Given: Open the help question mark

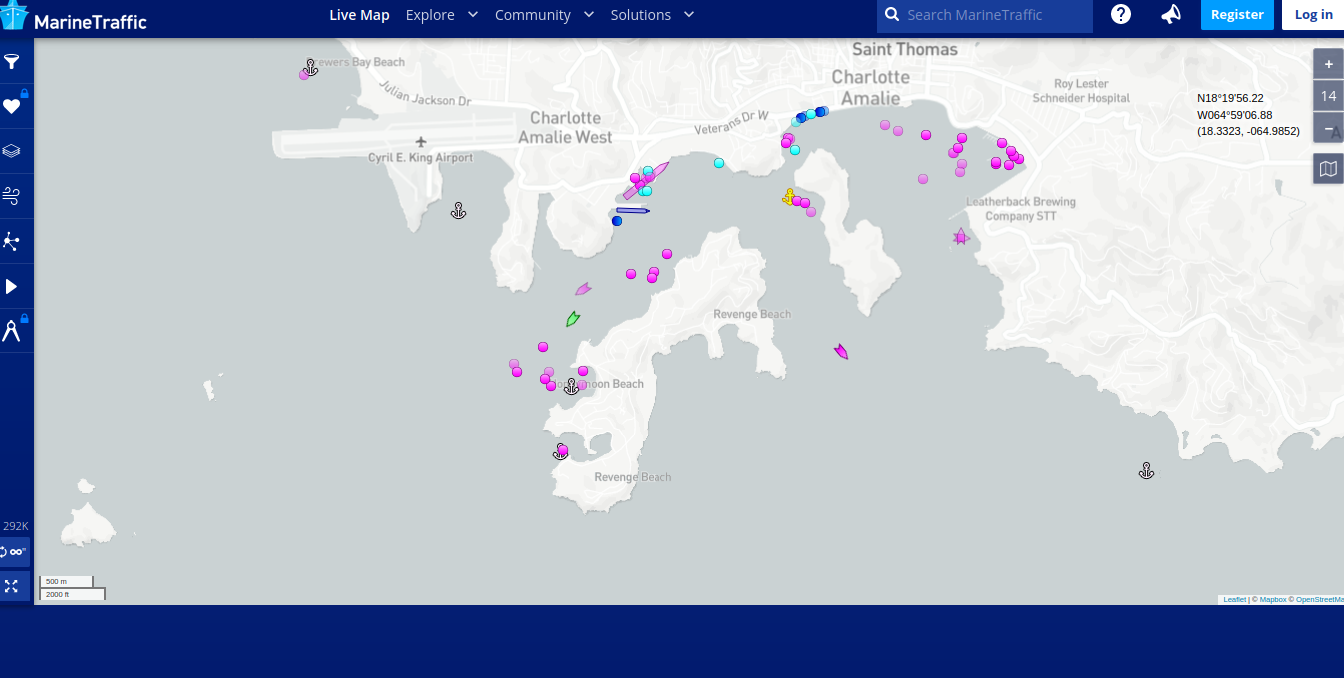Looking at the screenshot, I should (1121, 15).
